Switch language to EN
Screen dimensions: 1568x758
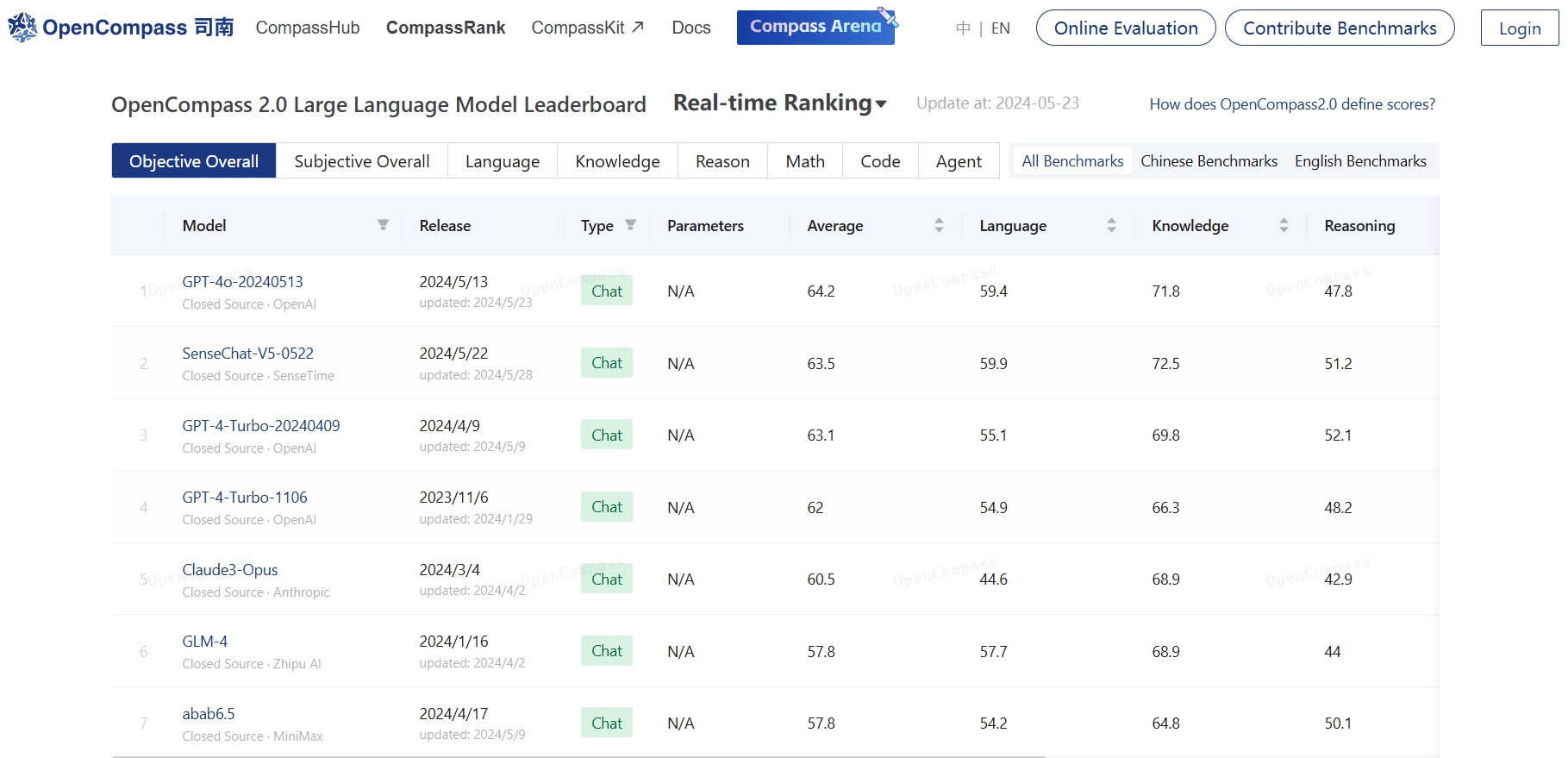tap(1001, 28)
